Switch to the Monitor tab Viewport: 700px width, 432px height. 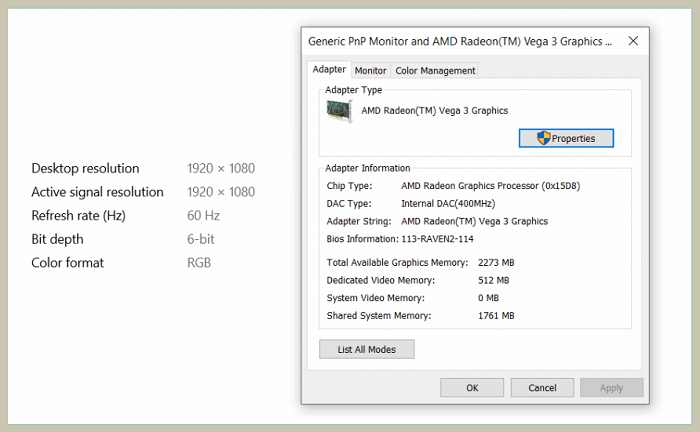pyautogui.click(x=371, y=71)
